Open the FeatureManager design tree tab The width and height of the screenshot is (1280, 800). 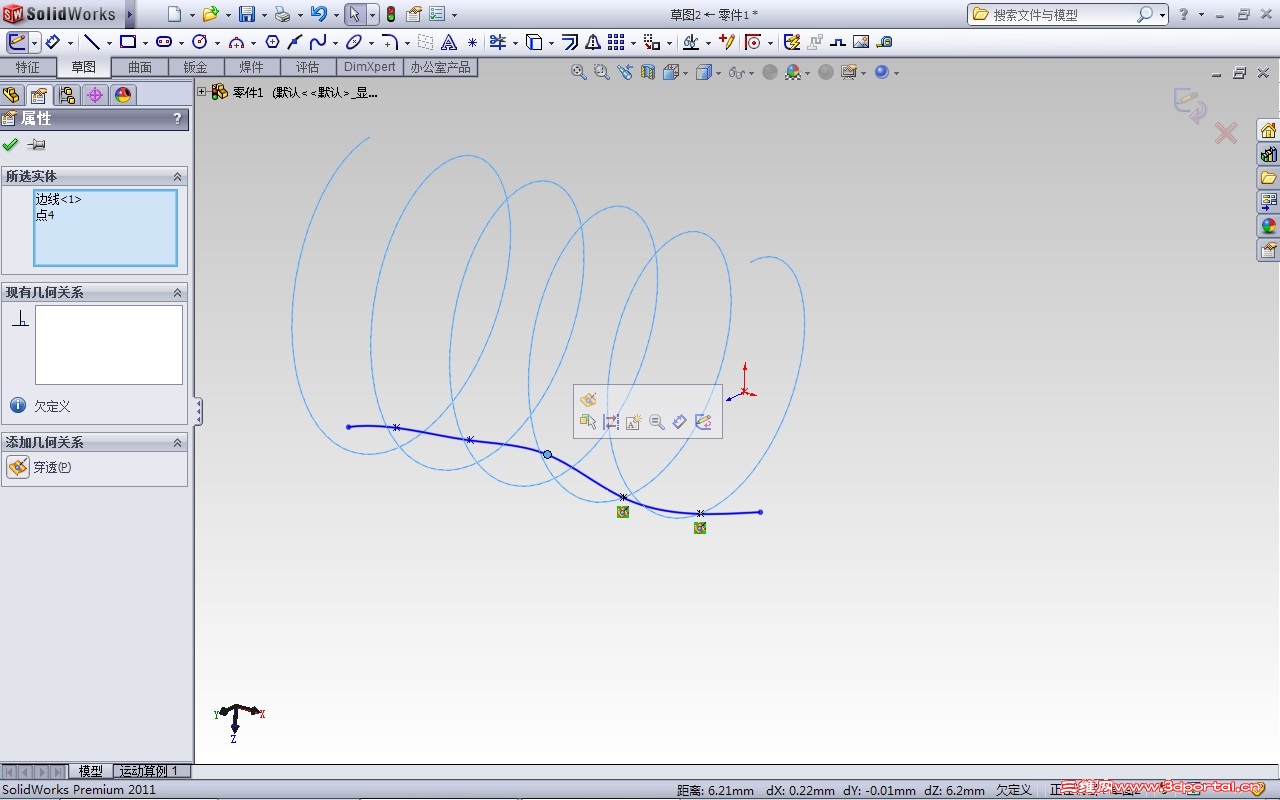11,95
